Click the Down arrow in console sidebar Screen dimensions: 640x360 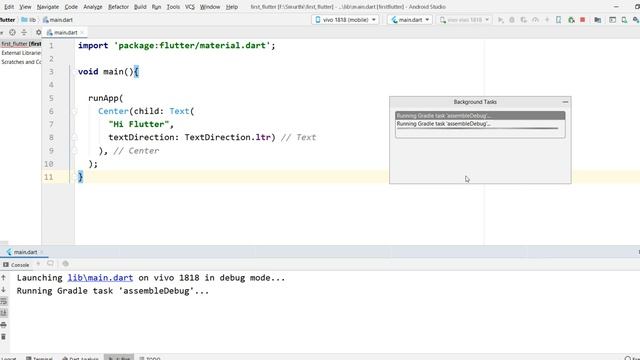coord(4,289)
